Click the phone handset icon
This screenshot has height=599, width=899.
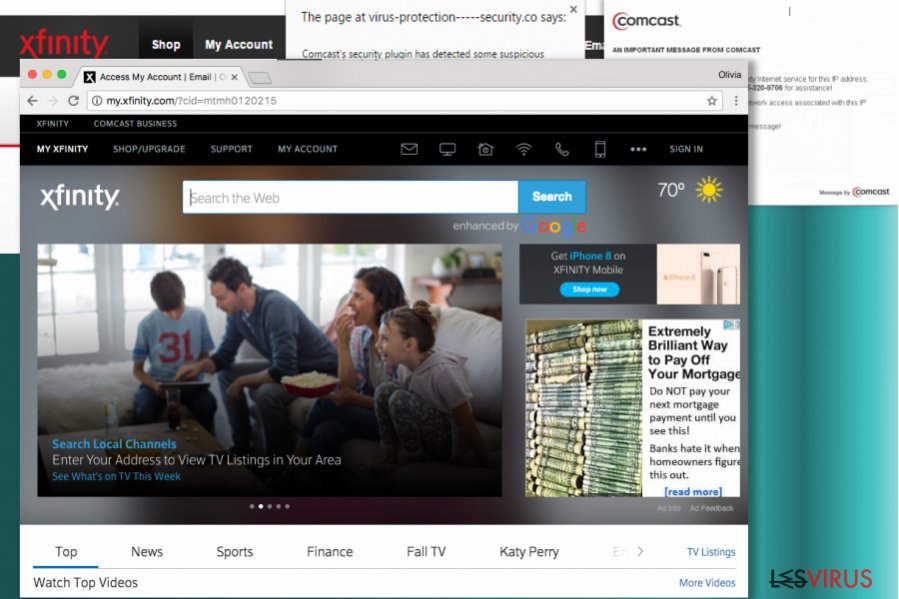[x=562, y=149]
